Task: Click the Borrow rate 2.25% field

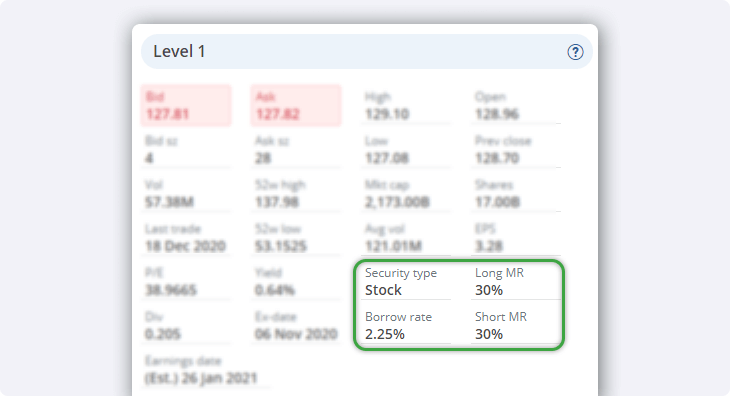Action: click(406, 326)
